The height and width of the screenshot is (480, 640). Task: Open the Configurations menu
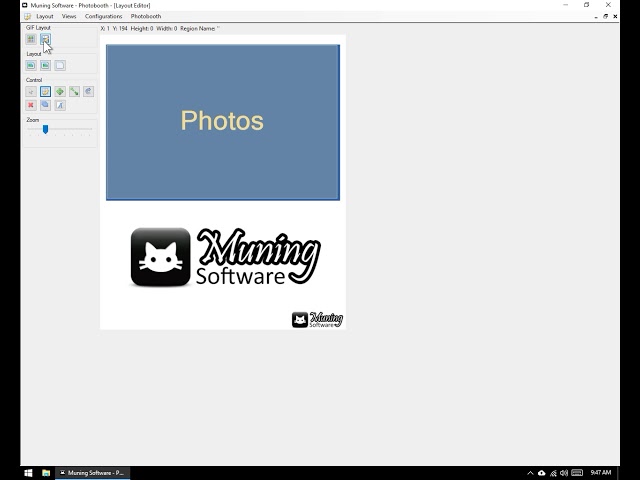tap(104, 16)
